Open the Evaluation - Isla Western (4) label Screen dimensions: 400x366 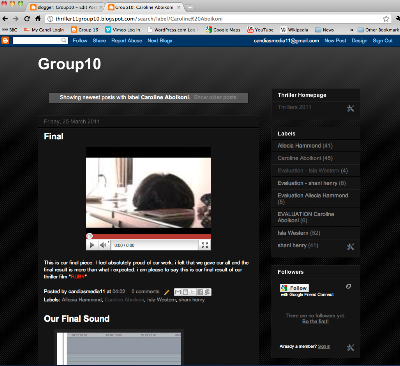(x=313, y=171)
